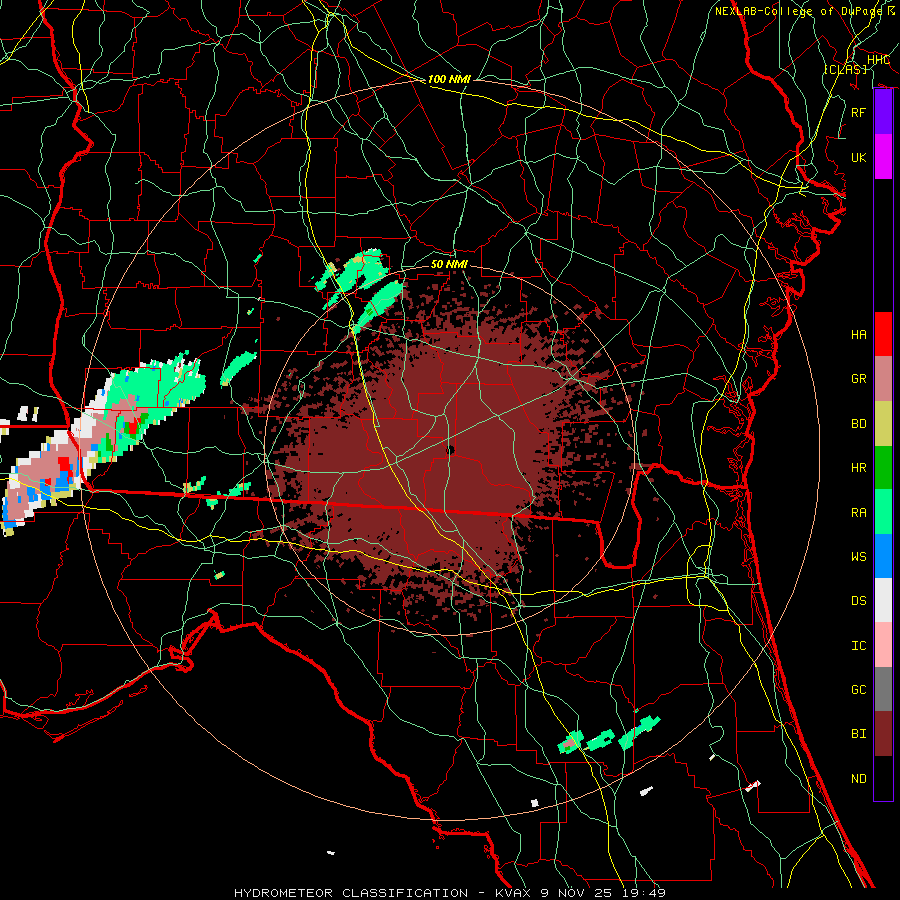Click the 'WS' legend label
This screenshot has height=900, width=900.
pos(858,557)
